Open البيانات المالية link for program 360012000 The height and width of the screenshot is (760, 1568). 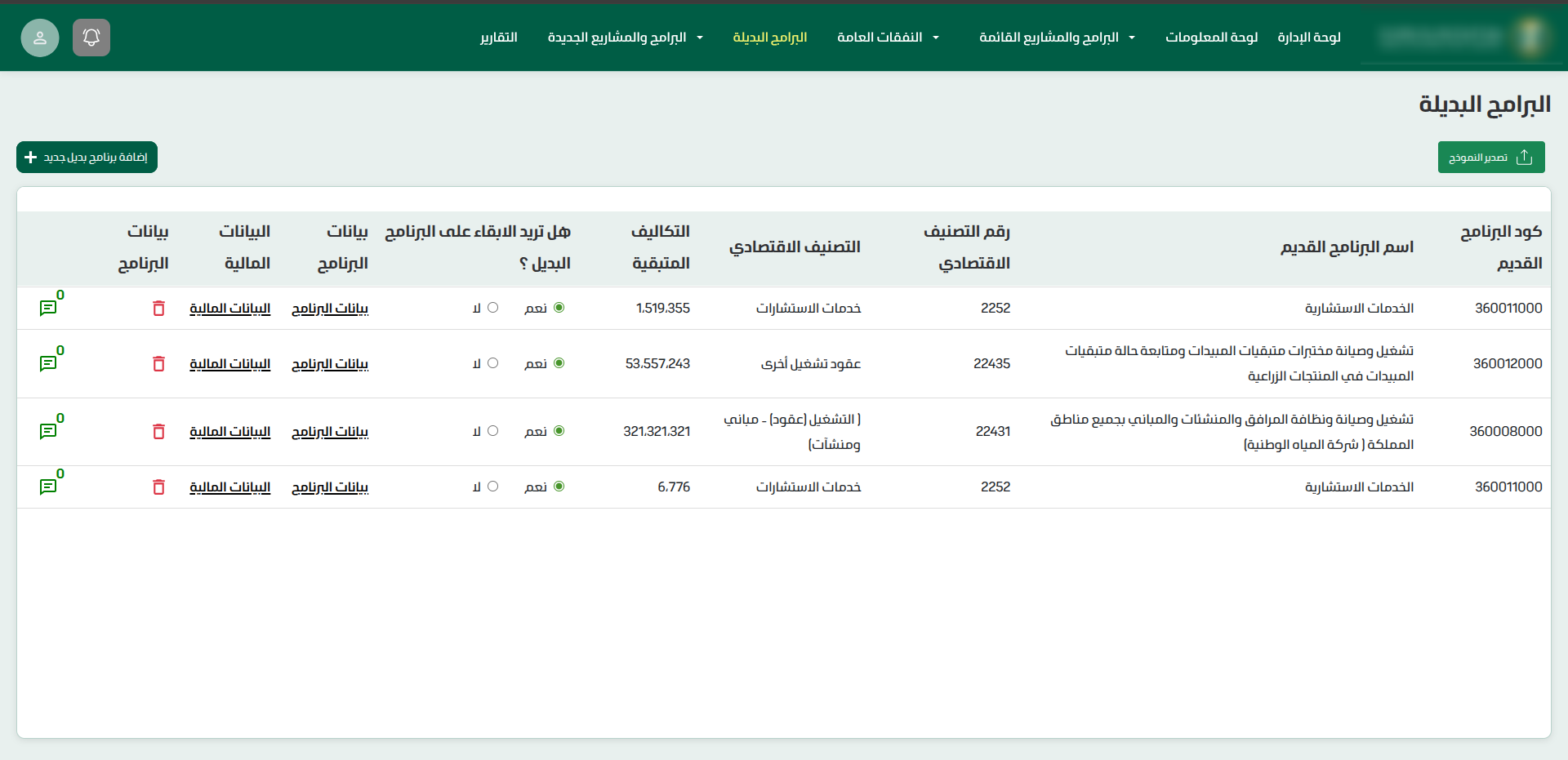[x=229, y=364]
